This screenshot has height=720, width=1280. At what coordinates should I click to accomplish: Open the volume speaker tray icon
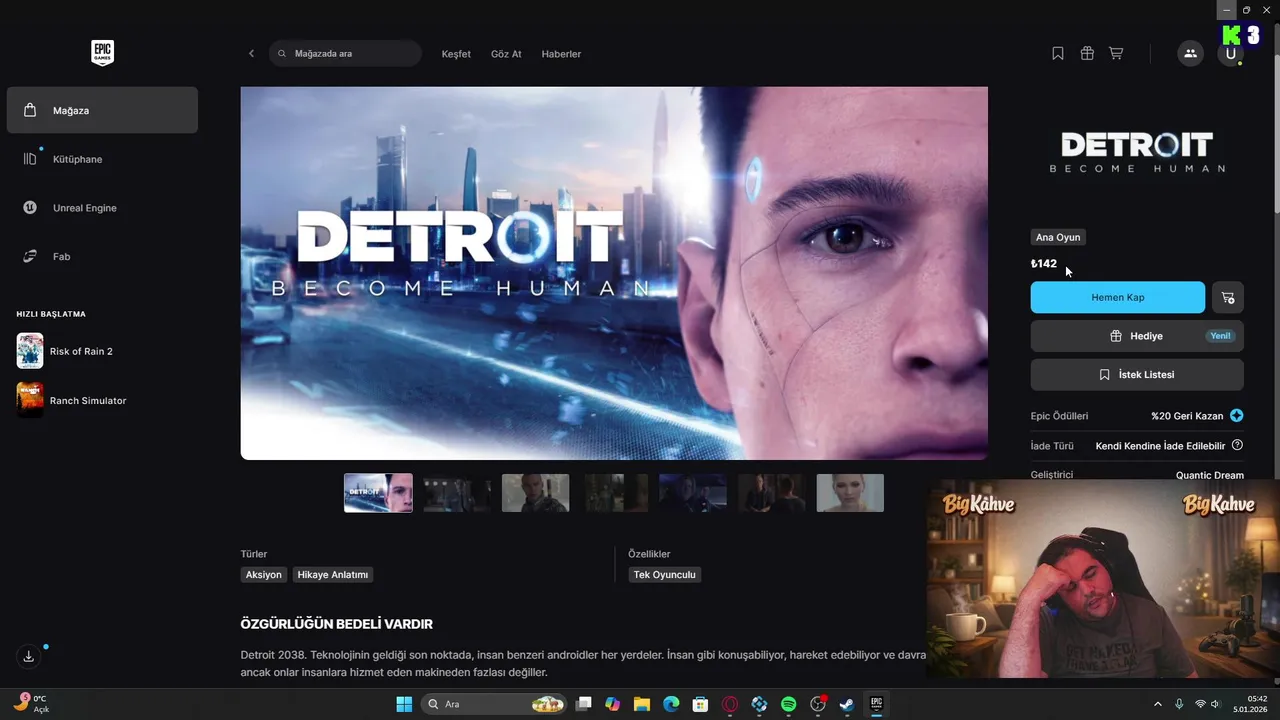[1216, 704]
